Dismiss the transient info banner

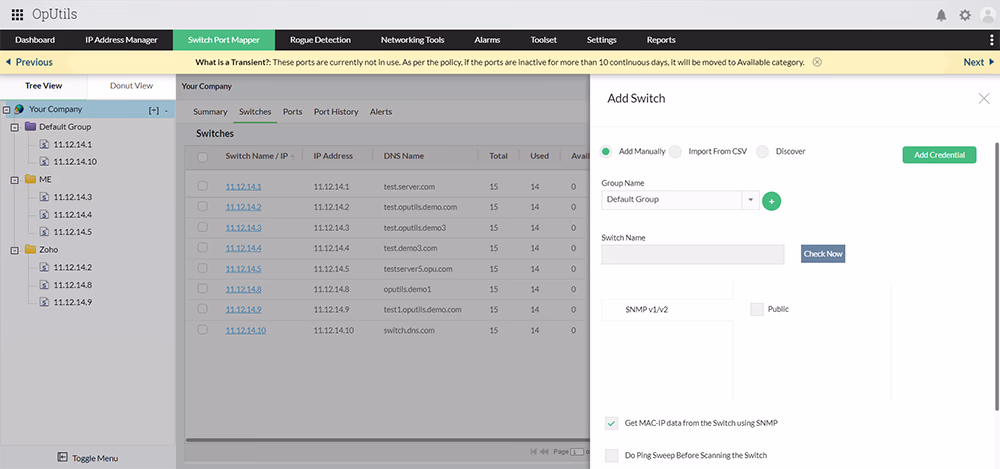(817, 62)
